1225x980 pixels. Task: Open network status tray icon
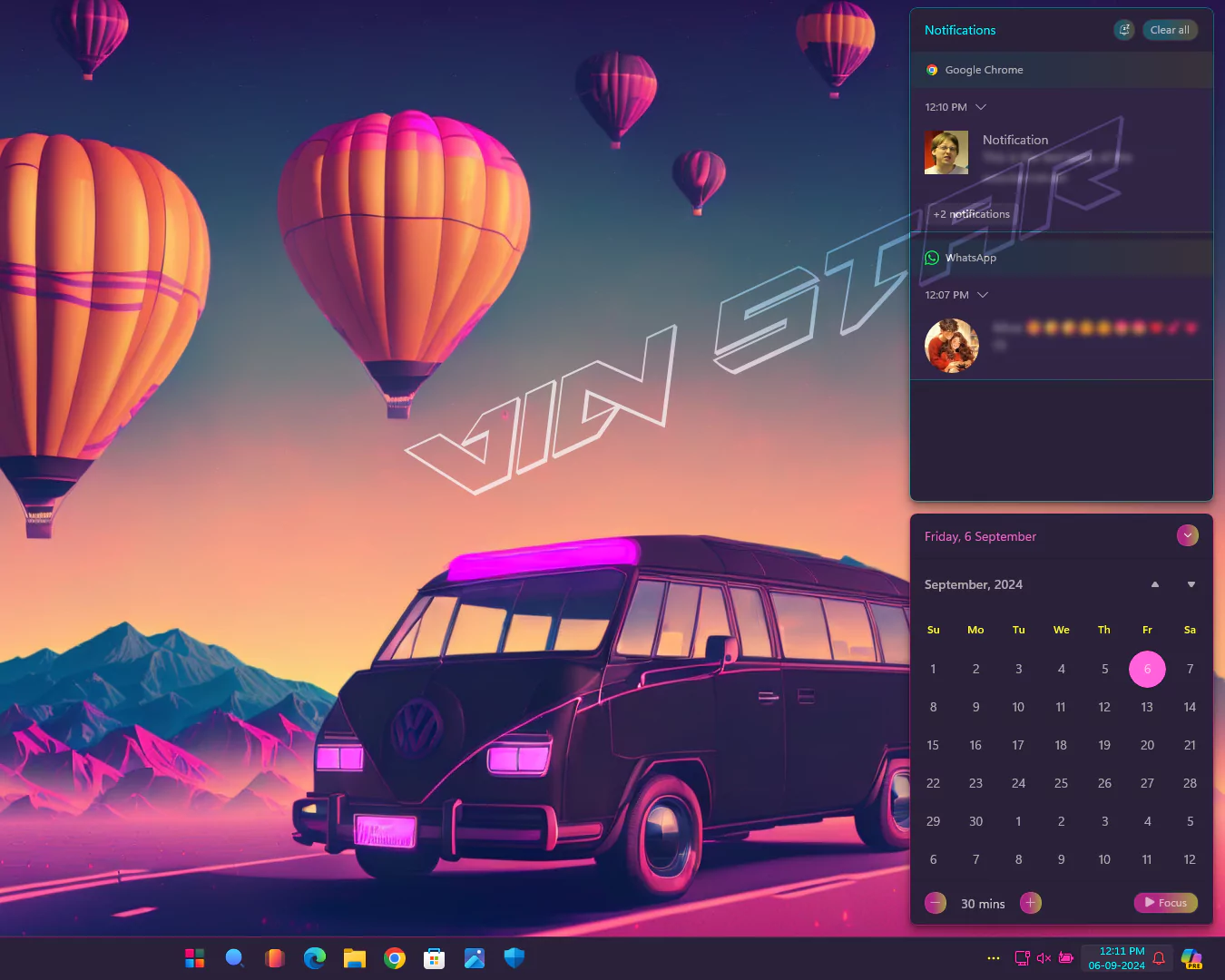point(1022,958)
